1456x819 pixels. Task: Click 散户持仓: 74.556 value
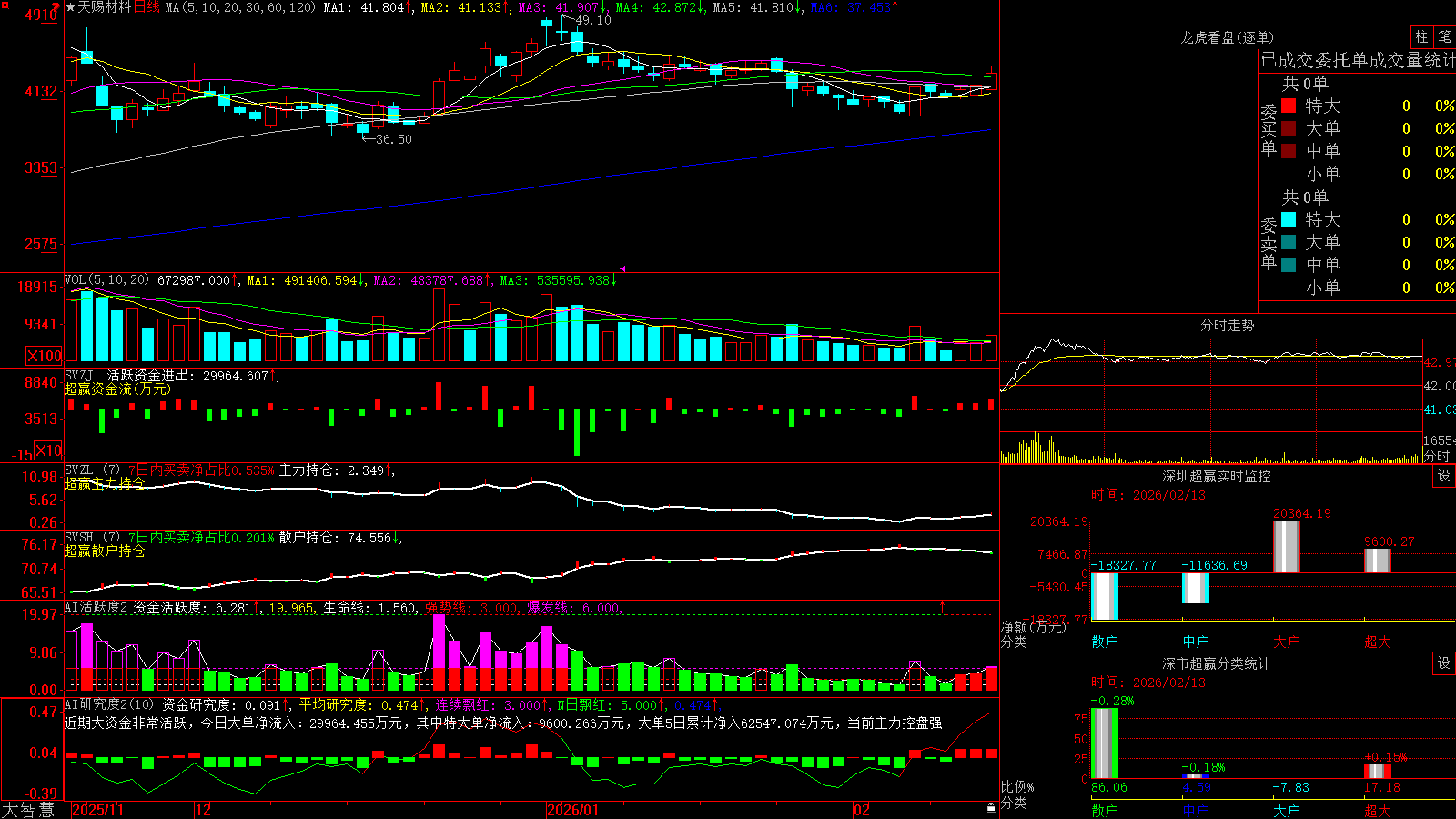[335, 538]
